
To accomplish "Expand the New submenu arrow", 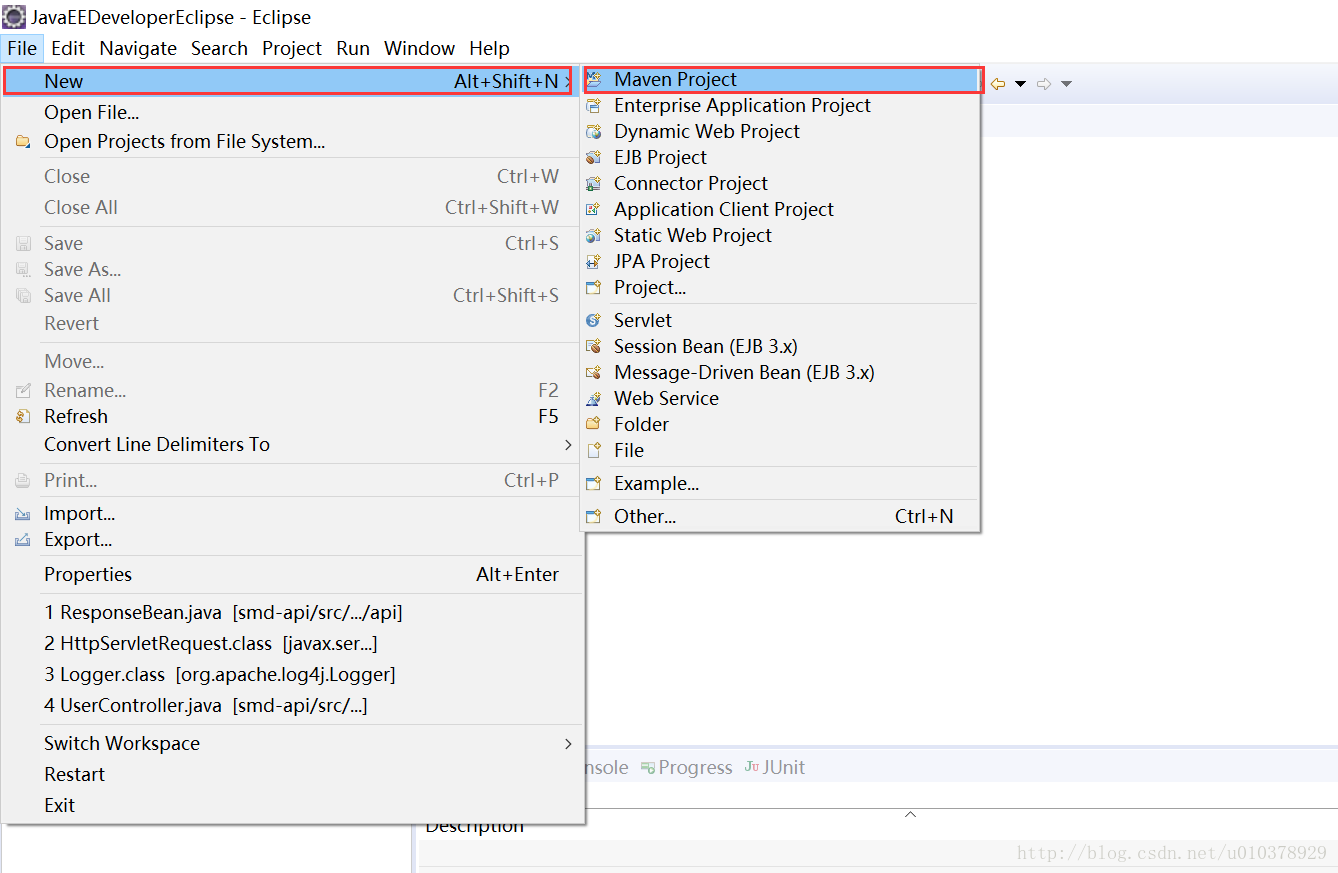I will tap(567, 82).
